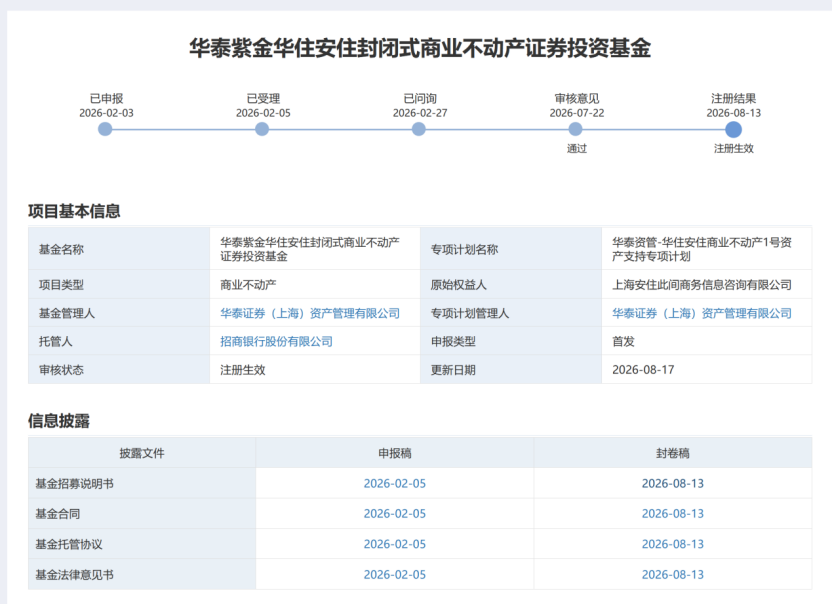The image size is (832, 604).
Task: Click the 项目基本信息 section heading
Action: pos(74,211)
